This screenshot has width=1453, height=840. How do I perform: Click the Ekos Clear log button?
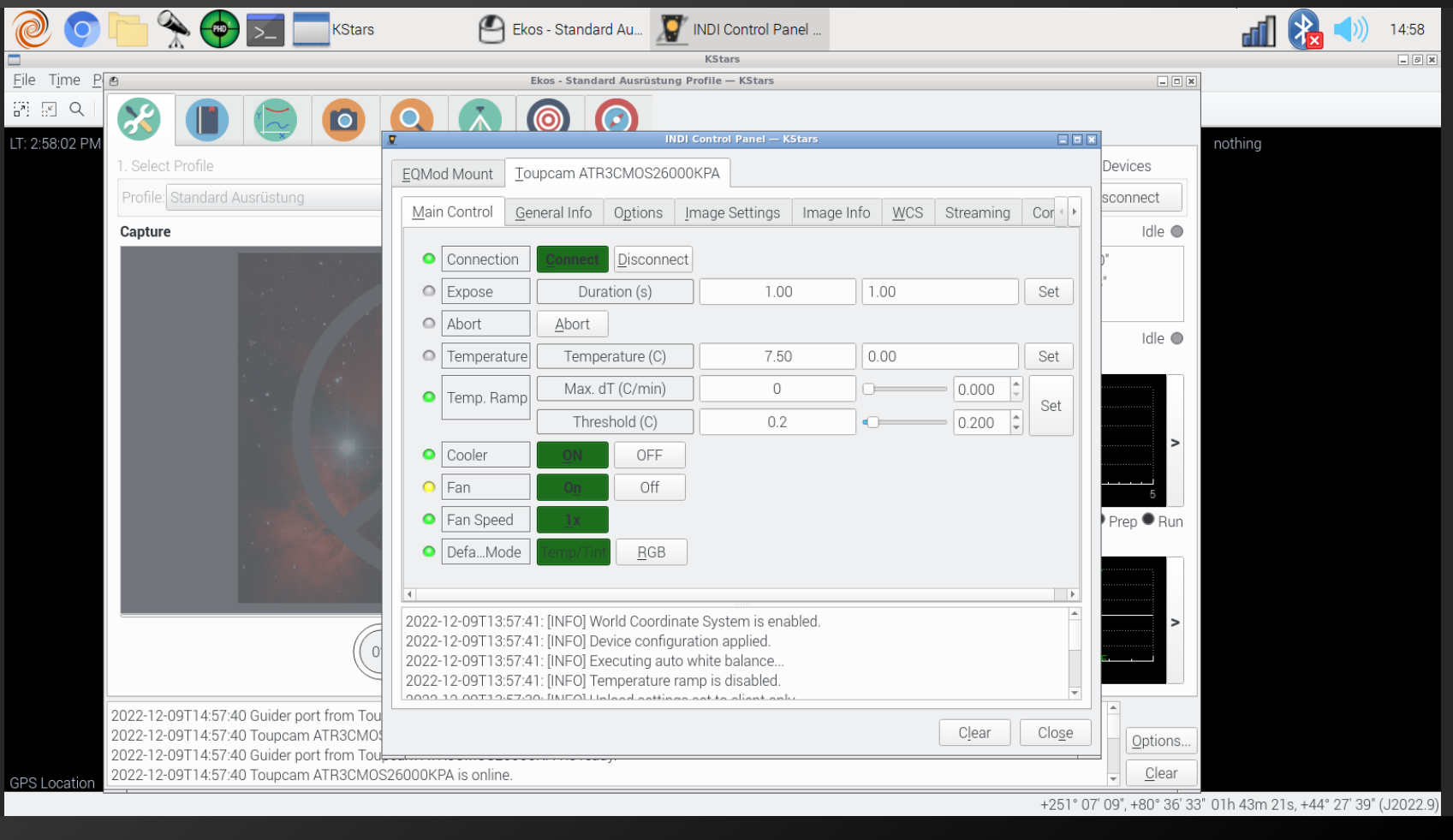(1161, 773)
